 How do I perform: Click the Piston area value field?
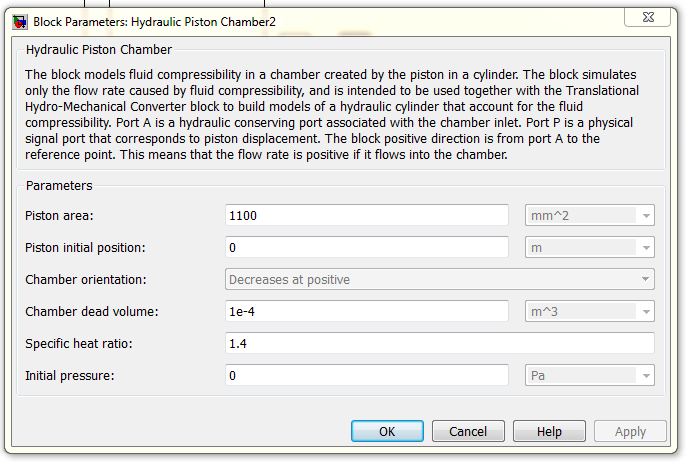(367, 215)
